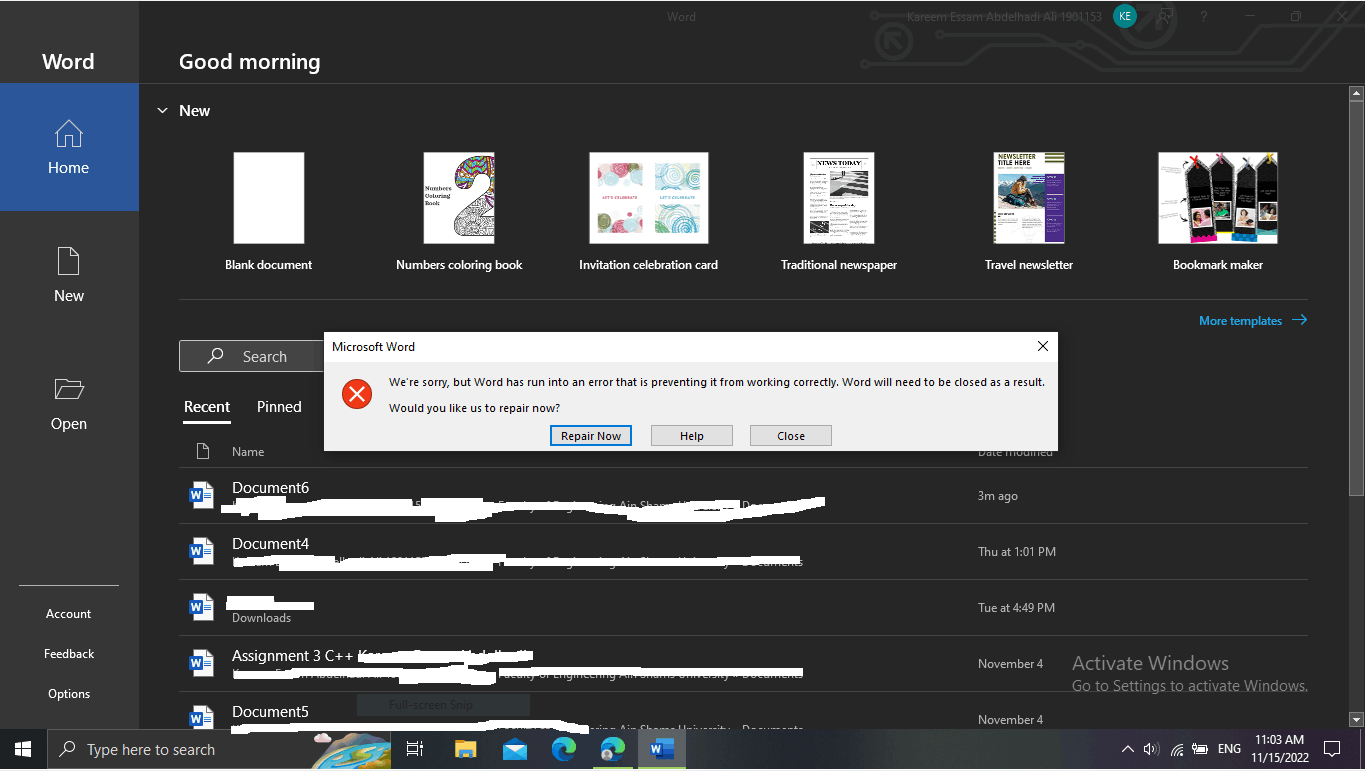The image size is (1366, 771).
Task: Open Options in the sidebar
Action: (69, 694)
